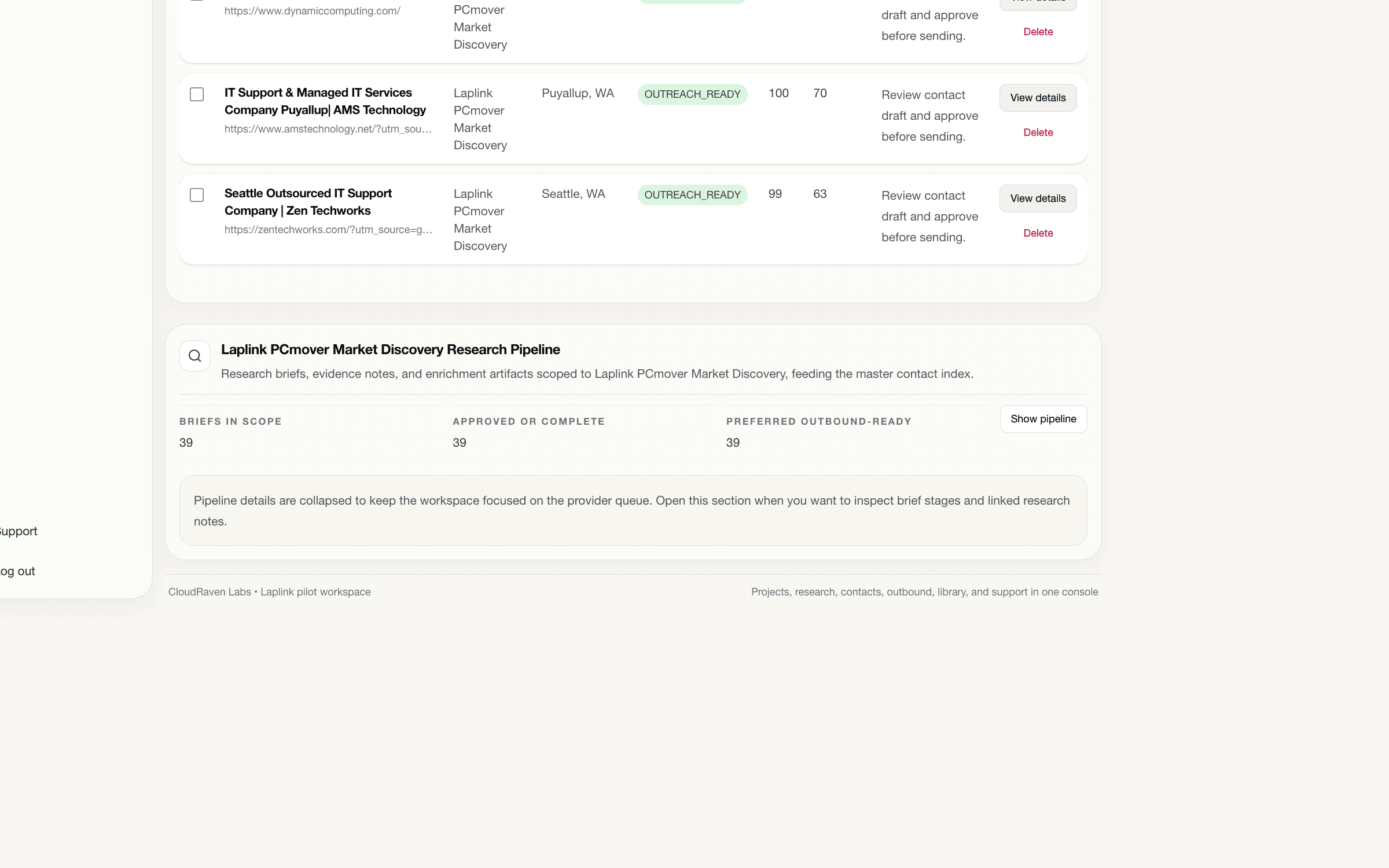Click OUTREACH_READY status for Zen Techworks
The height and width of the screenshot is (868, 1389).
(692, 194)
